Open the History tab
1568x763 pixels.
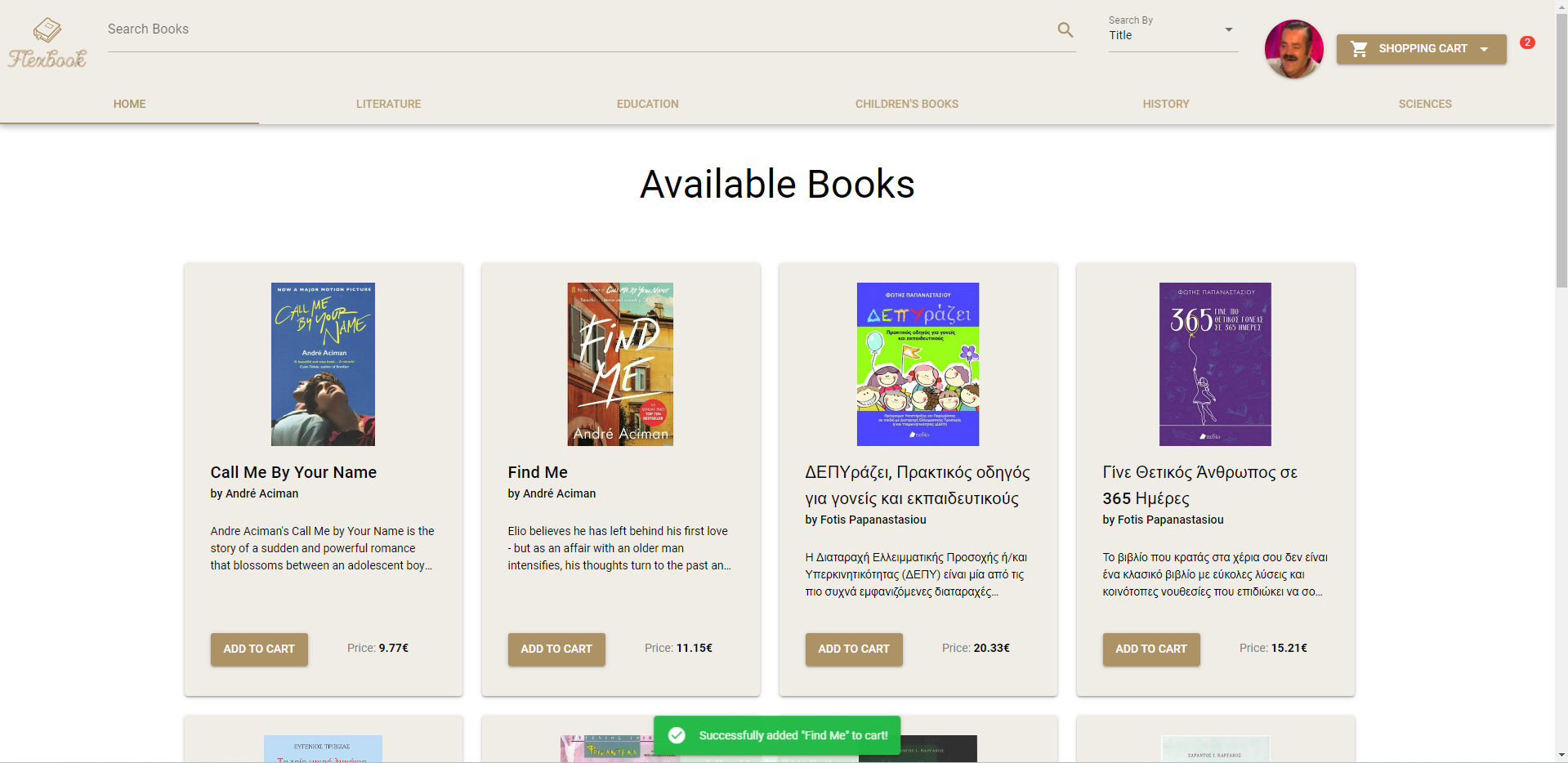coord(1165,104)
